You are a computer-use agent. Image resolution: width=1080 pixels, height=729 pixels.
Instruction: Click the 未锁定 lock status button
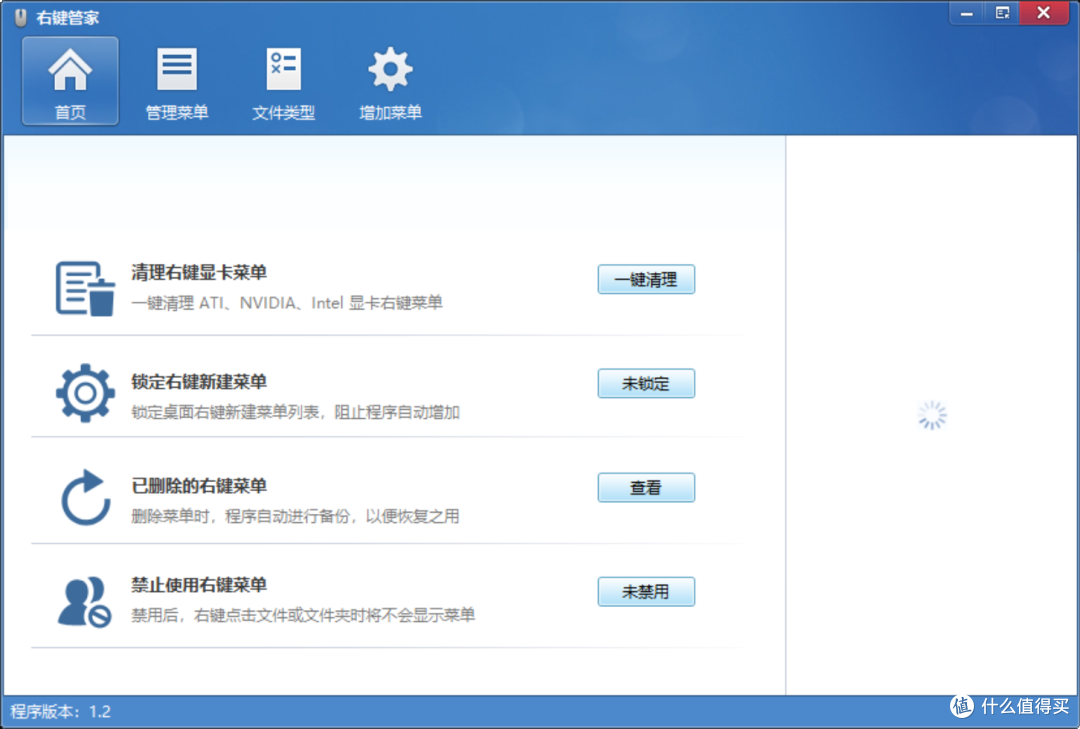646,384
